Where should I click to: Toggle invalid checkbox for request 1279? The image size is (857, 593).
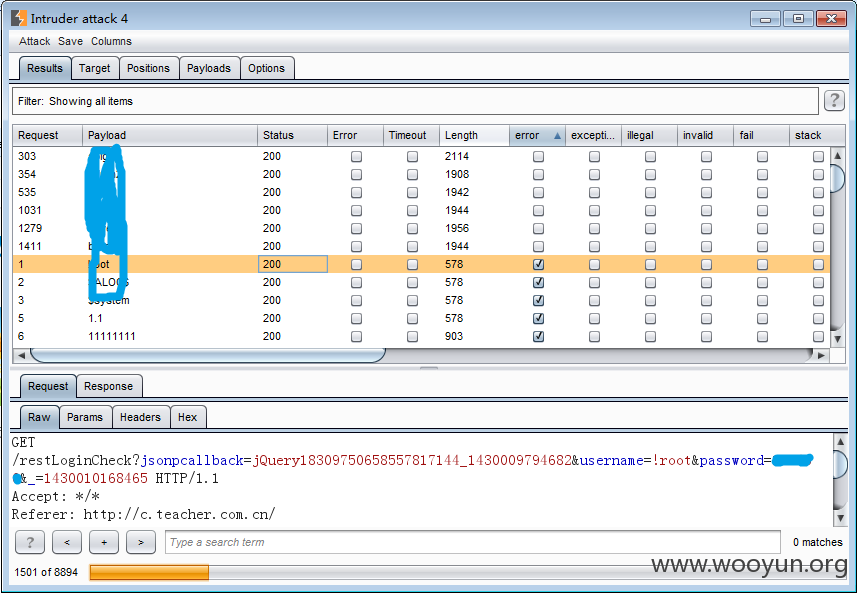[x=706, y=228]
